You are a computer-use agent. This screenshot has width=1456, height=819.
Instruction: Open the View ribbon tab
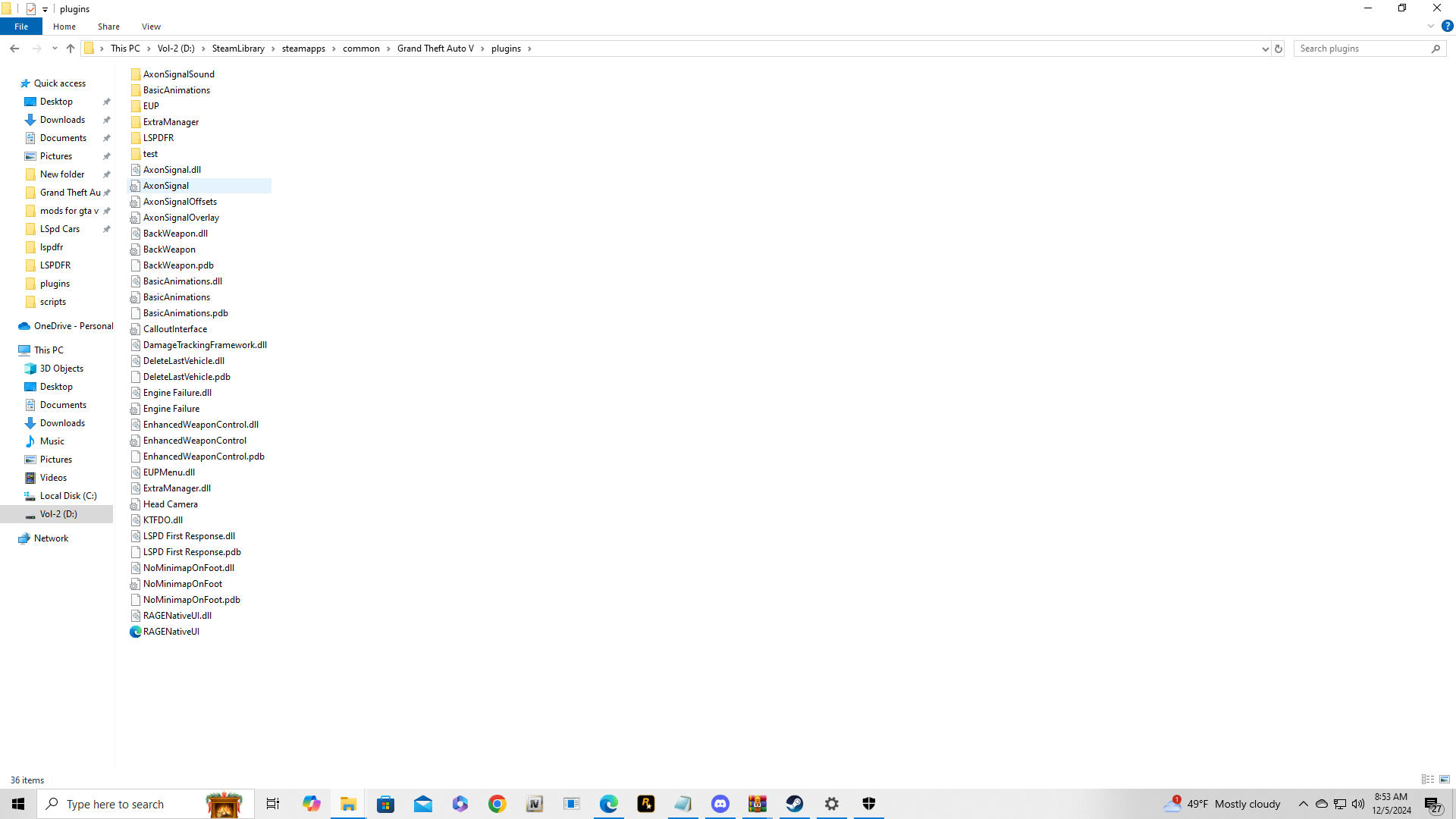click(x=151, y=27)
